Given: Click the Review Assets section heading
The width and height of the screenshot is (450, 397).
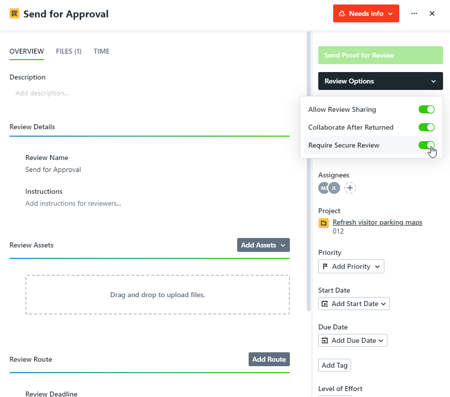Looking at the screenshot, I should [31, 245].
